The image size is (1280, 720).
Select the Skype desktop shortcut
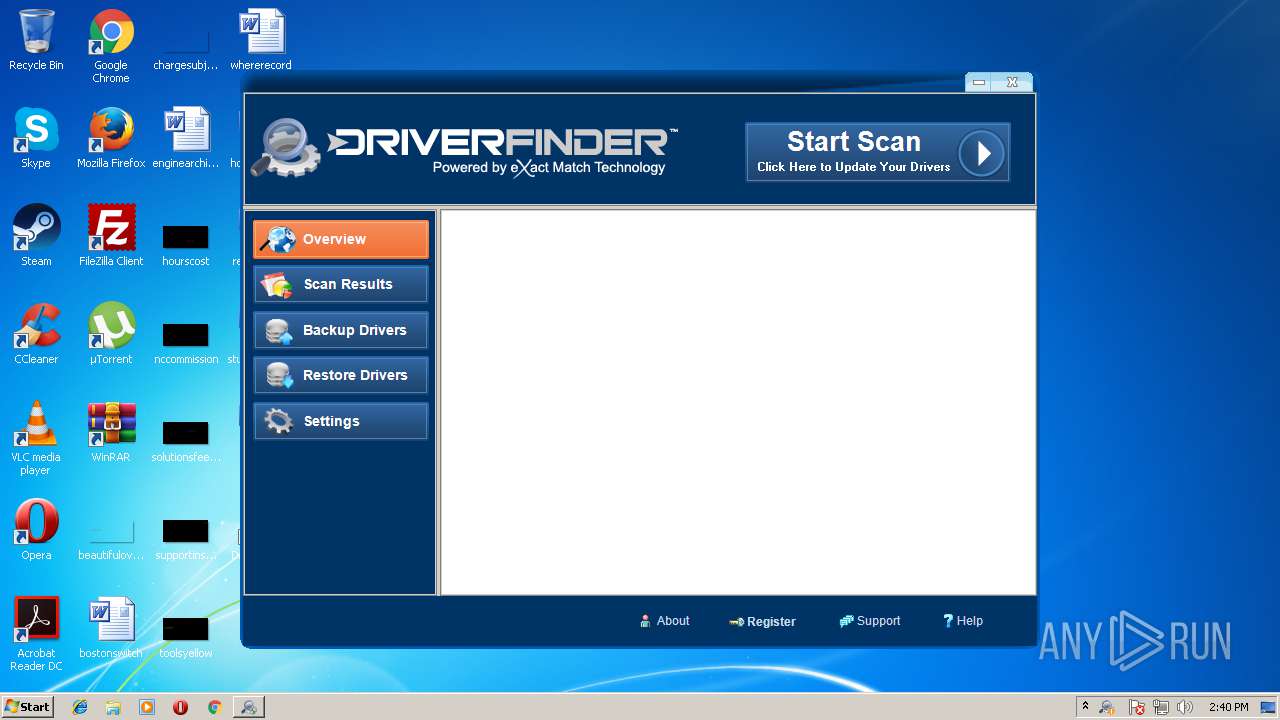[x=36, y=138]
